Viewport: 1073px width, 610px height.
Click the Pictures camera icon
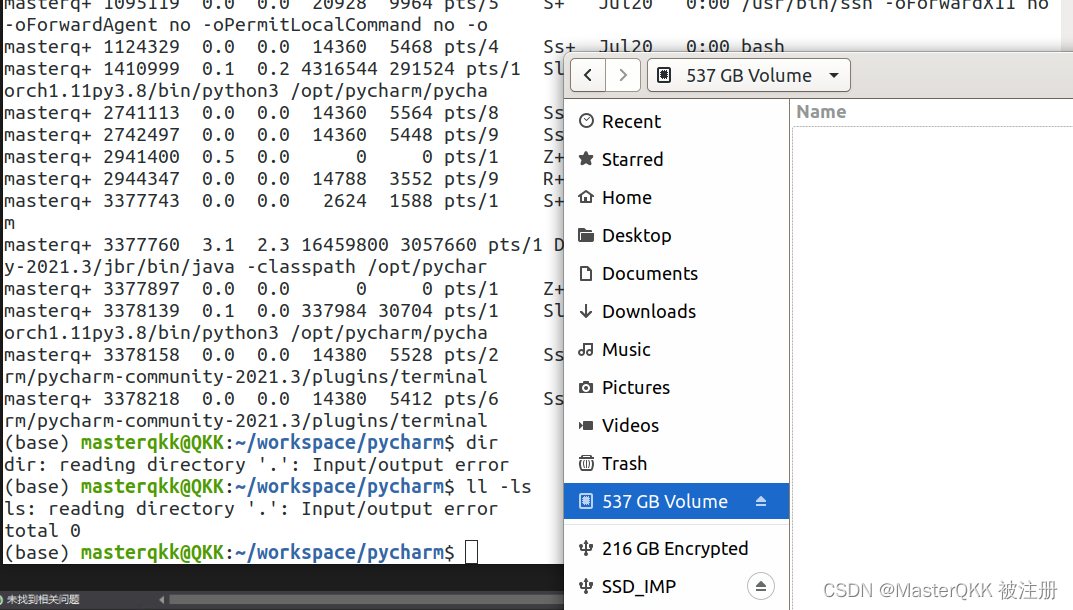[x=586, y=387]
